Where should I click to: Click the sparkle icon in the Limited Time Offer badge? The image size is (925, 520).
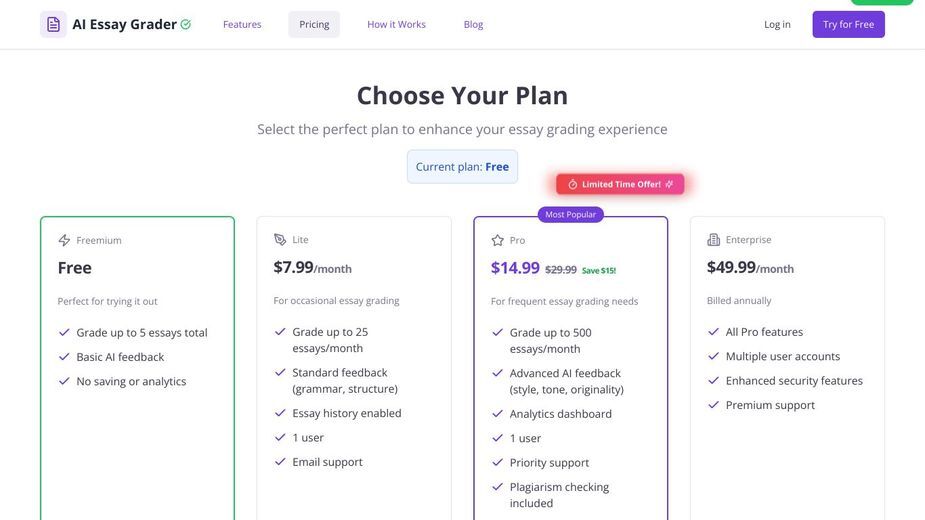pyautogui.click(x=669, y=184)
